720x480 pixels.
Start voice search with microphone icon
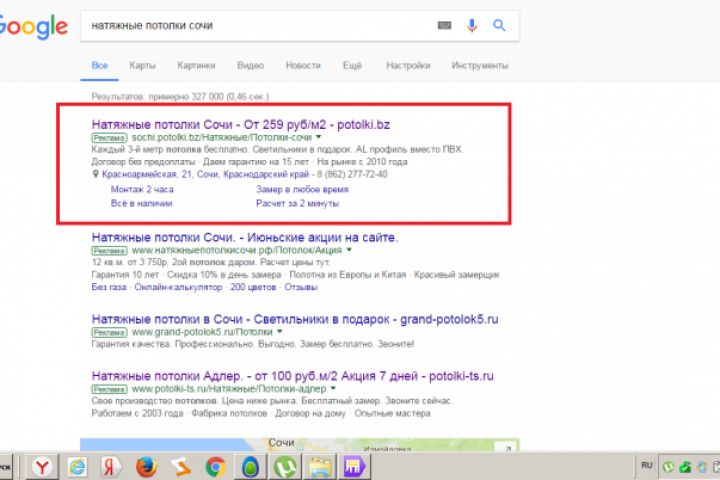pyautogui.click(x=472, y=25)
